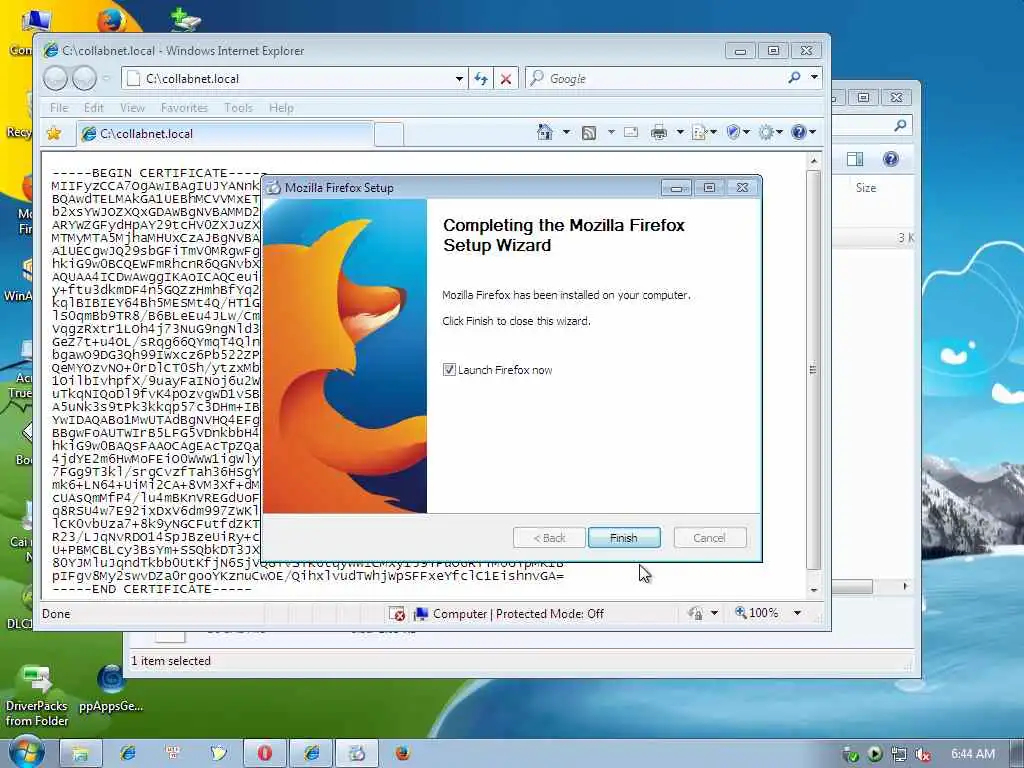Select the C:\collabnet.local tab in IE
Screen dimensions: 1024x768
[225, 134]
